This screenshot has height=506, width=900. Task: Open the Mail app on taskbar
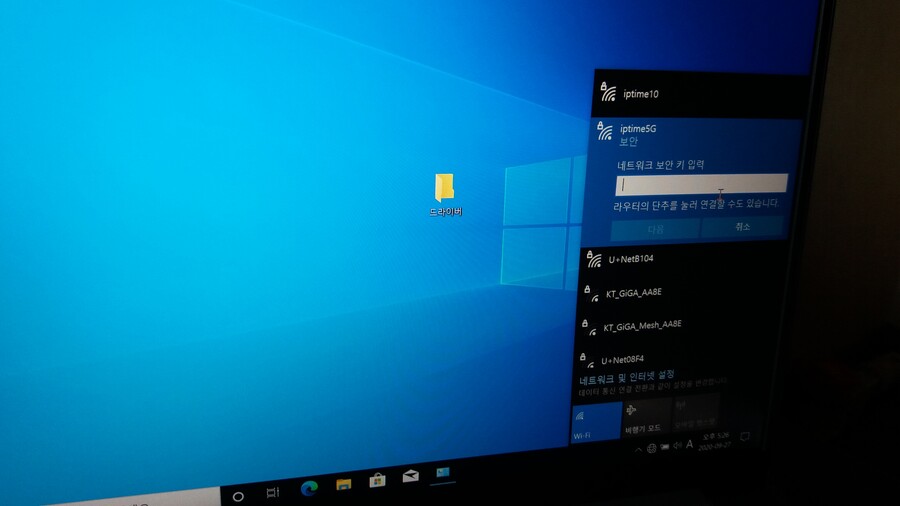(x=410, y=477)
